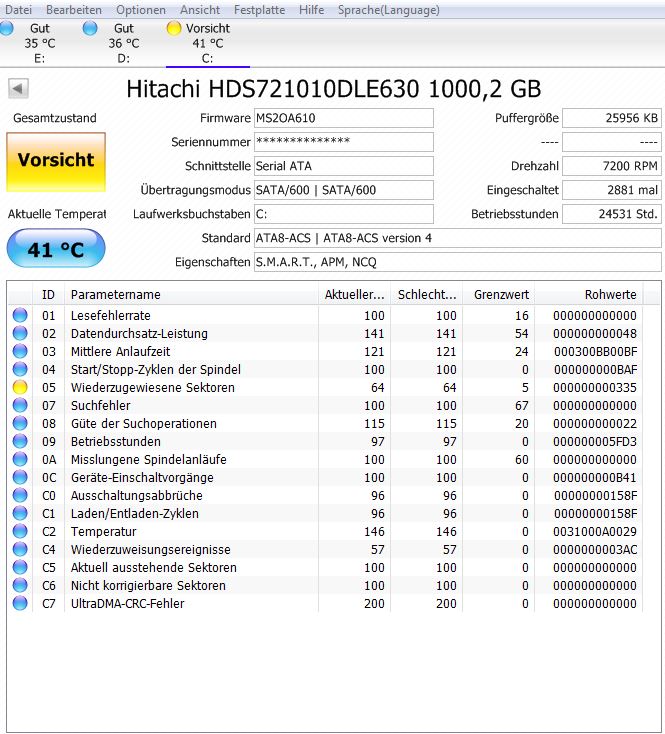Click status icon for Misslungene Spindelanläufe
Viewport: 665px width, 734px height.
[x=20, y=459]
